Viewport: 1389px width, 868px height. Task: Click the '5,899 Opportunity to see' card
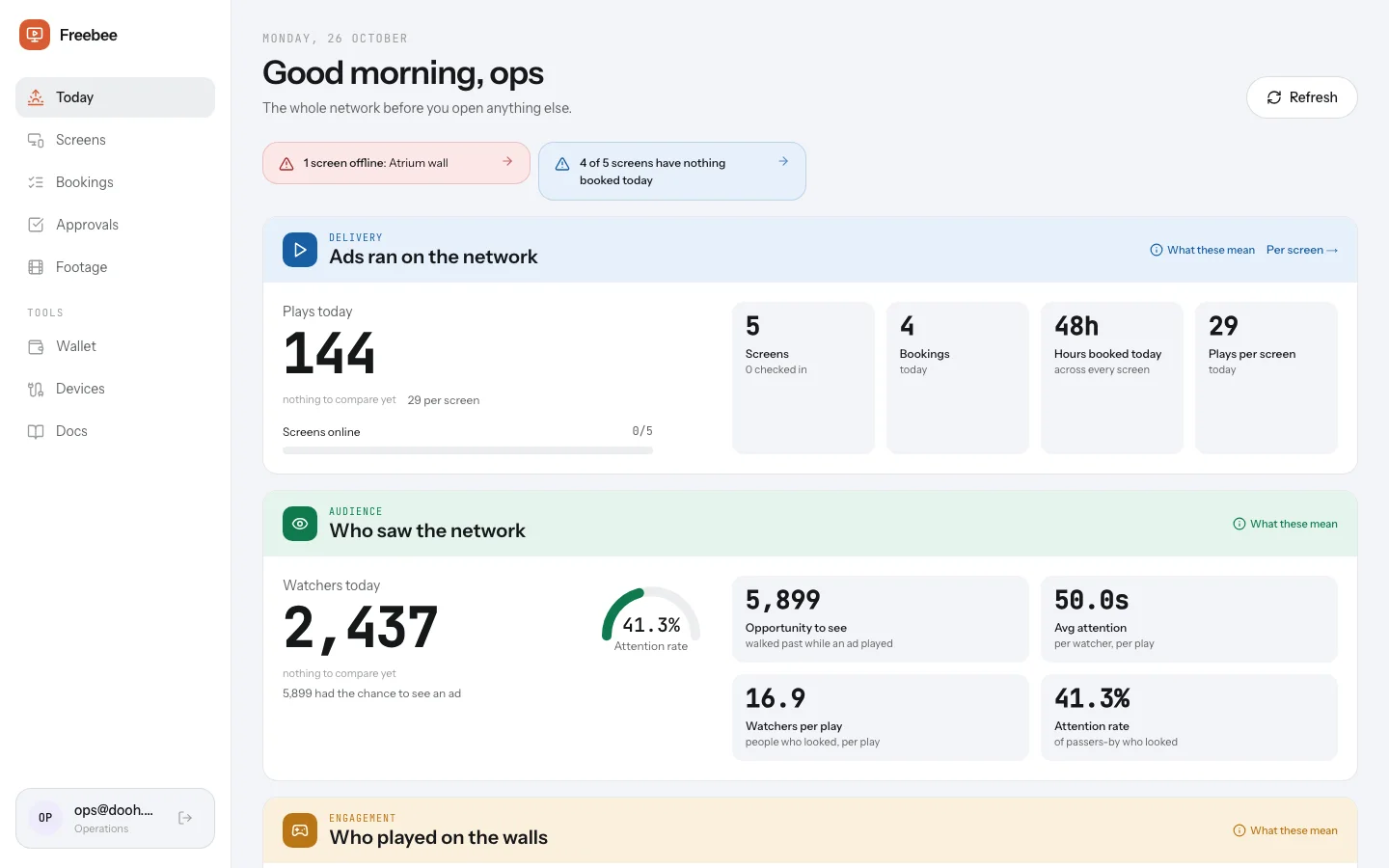(881, 619)
